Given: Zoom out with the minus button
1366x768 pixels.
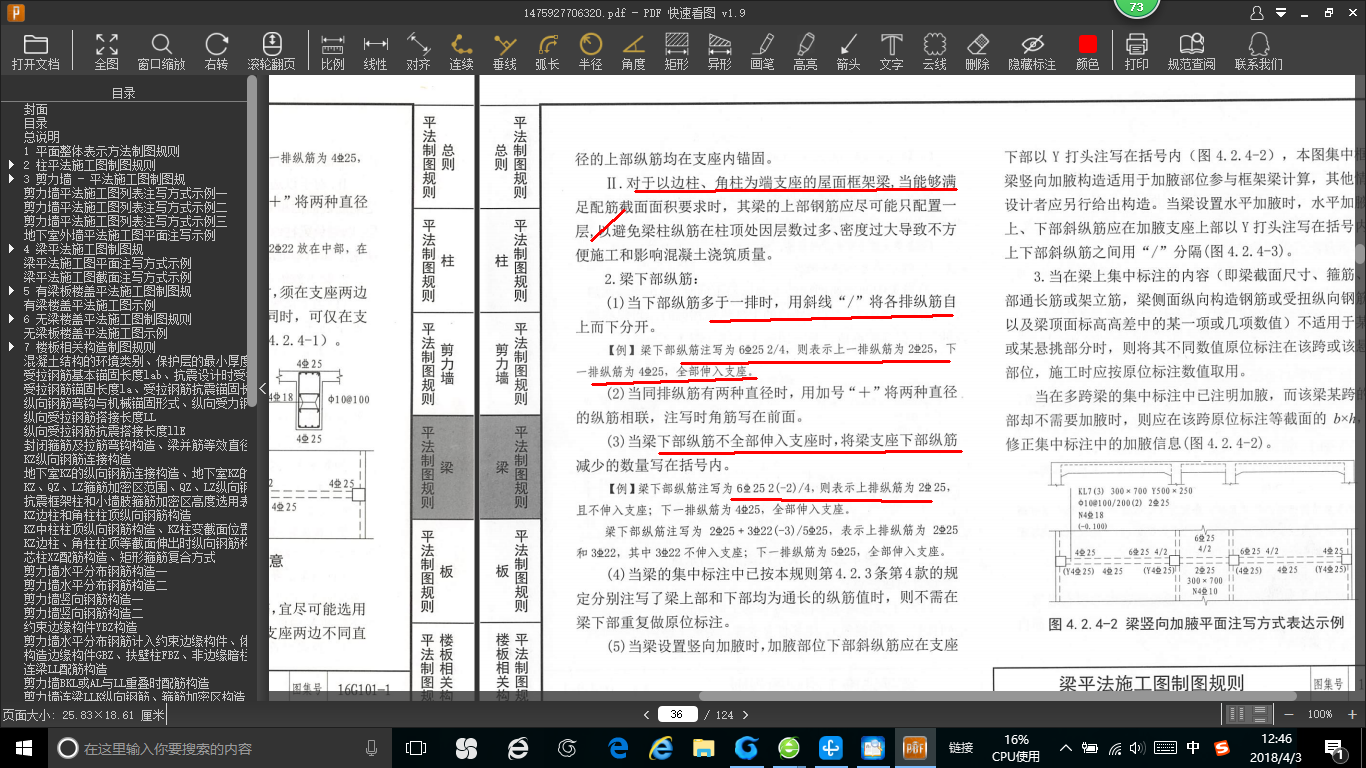Looking at the screenshot, I should point(1290,714).
